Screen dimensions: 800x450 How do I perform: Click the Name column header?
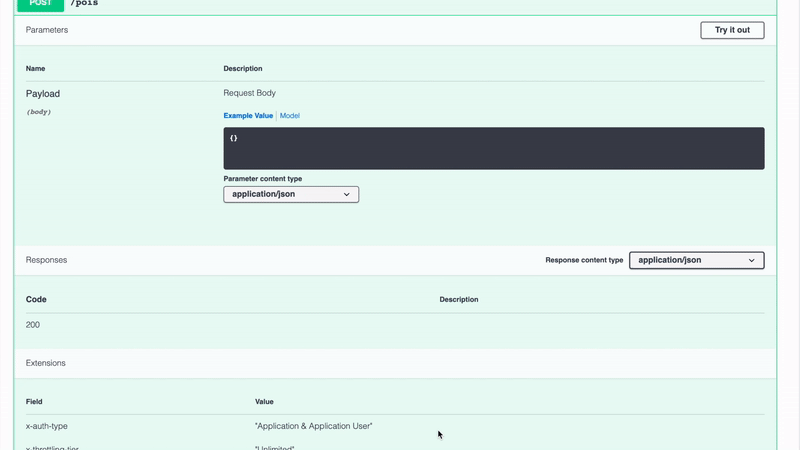[x=36, y=68]
